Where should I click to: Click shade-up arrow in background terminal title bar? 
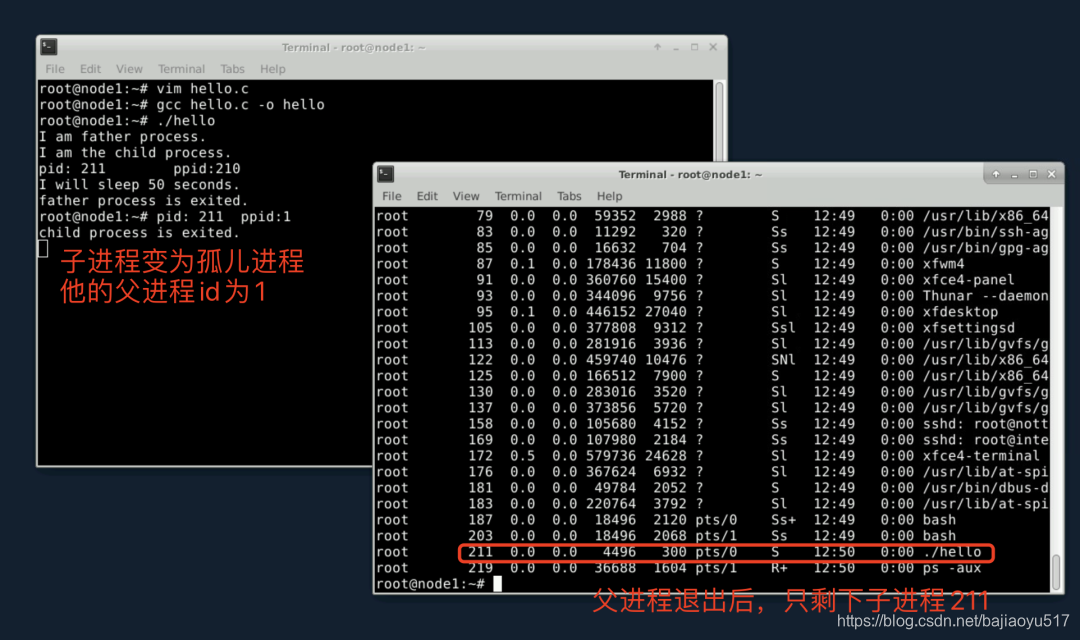[x=657, y=47]
